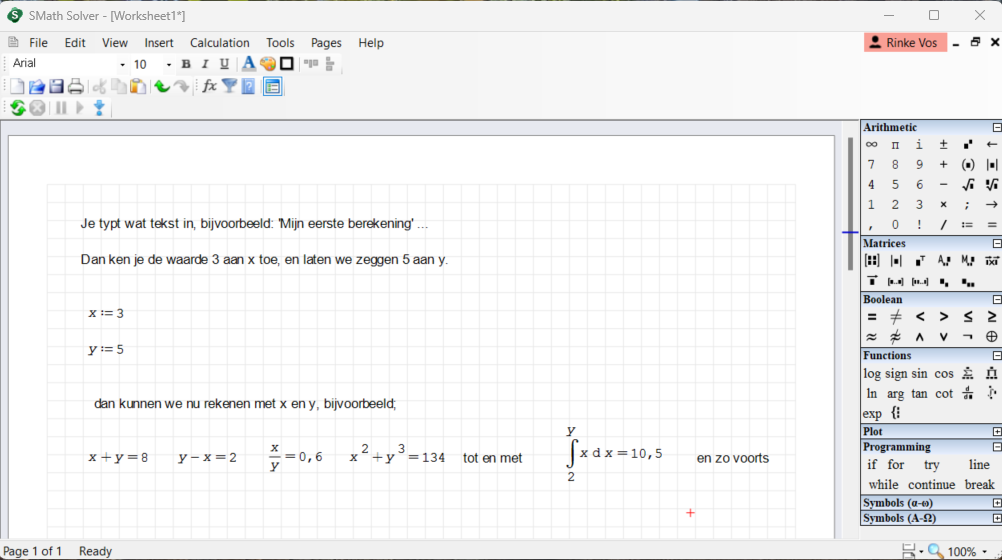Toggle Underline text formatting
This screenshot has width=1002, height=560.
click(x=224, y=64)
